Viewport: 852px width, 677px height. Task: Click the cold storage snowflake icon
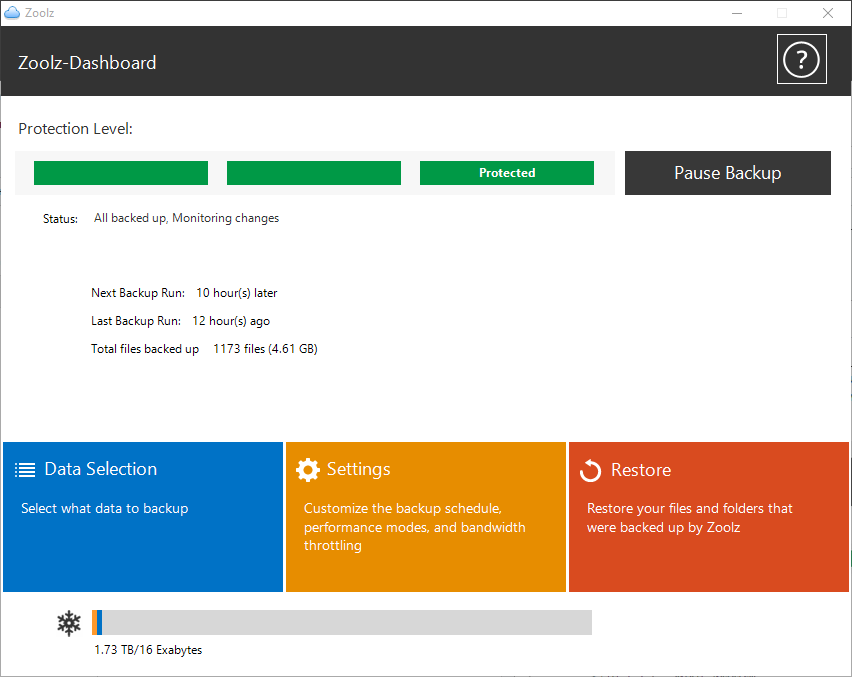pyautogui.click(x=69, y=623)
